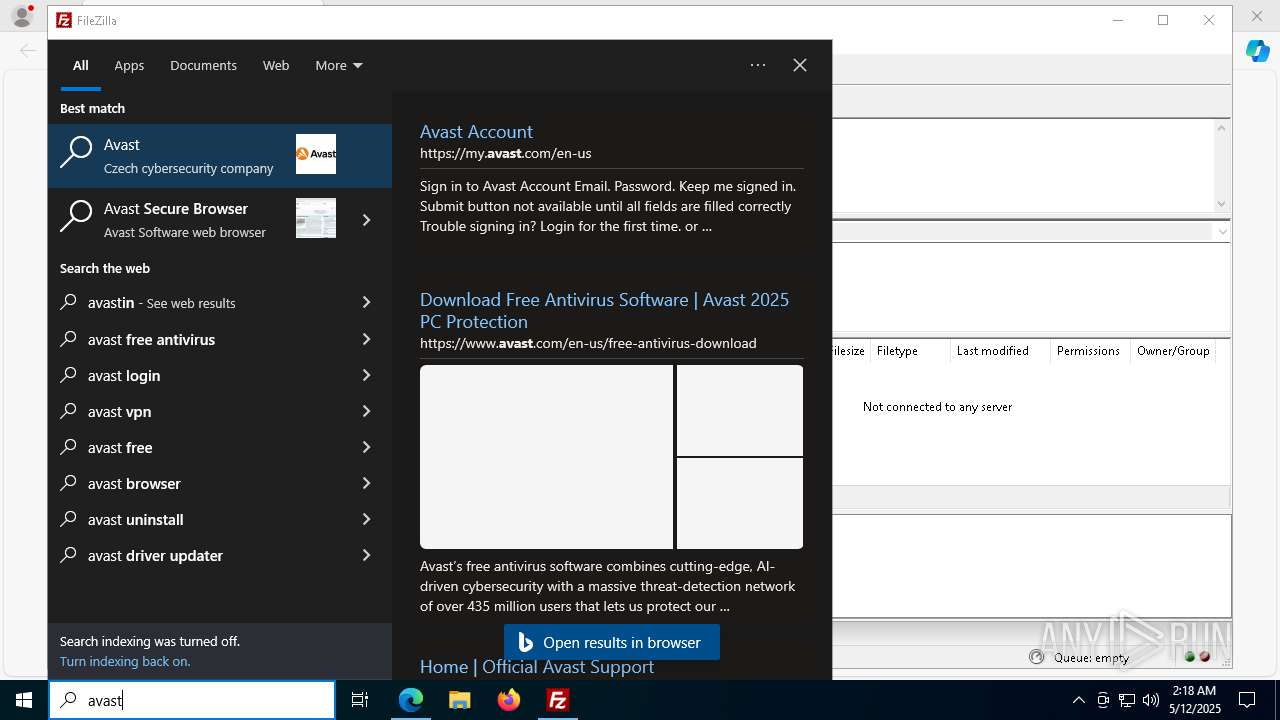Switch to the Apps search tab
This screenshot has width=1280, height=720.
[x=129, y=65]
